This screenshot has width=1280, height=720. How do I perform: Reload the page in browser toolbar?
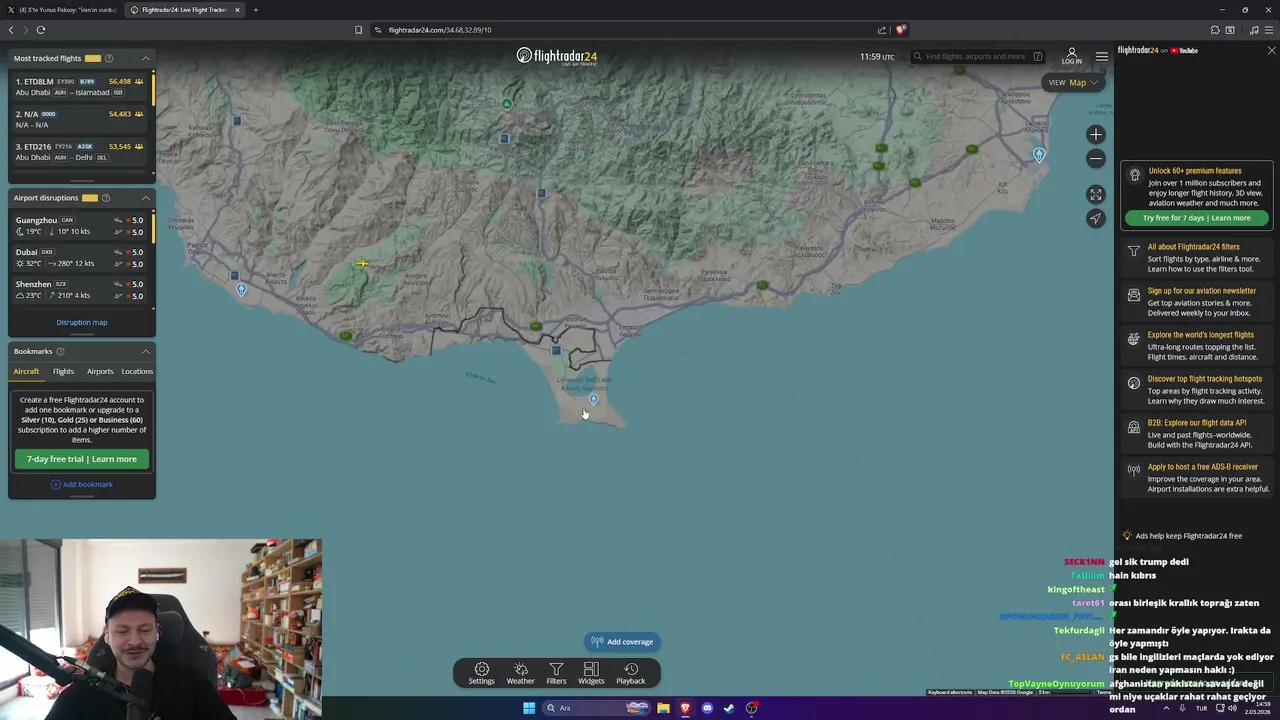tap(41, 30)
